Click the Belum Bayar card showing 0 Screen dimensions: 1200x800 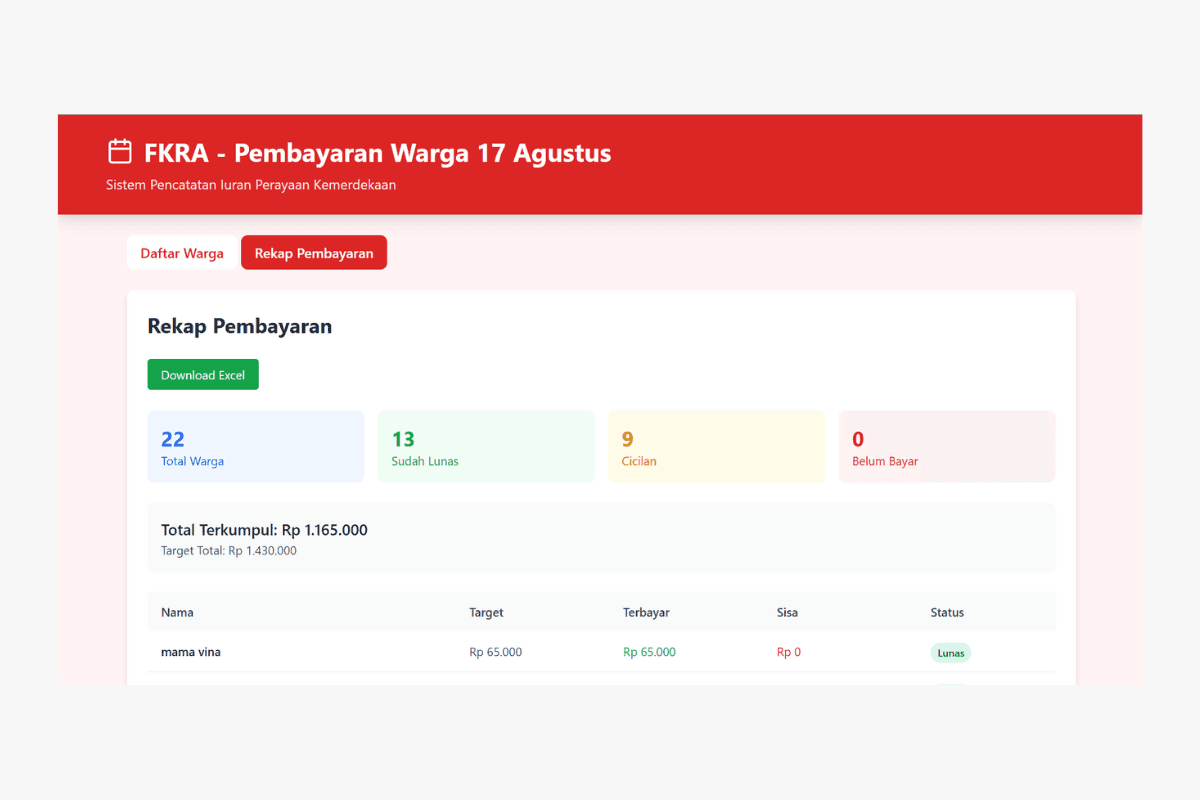point(946,447)
